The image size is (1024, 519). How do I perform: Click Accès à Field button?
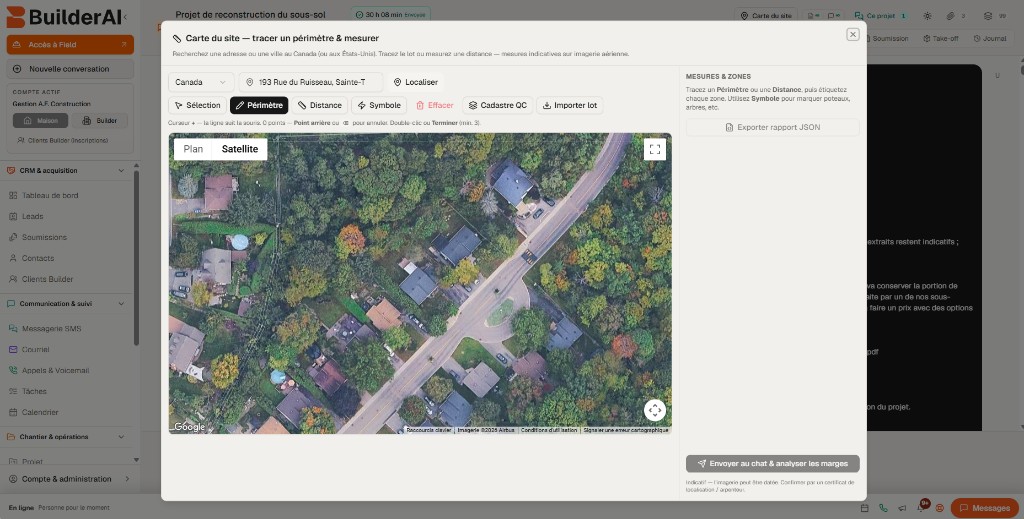click(70, 44)
